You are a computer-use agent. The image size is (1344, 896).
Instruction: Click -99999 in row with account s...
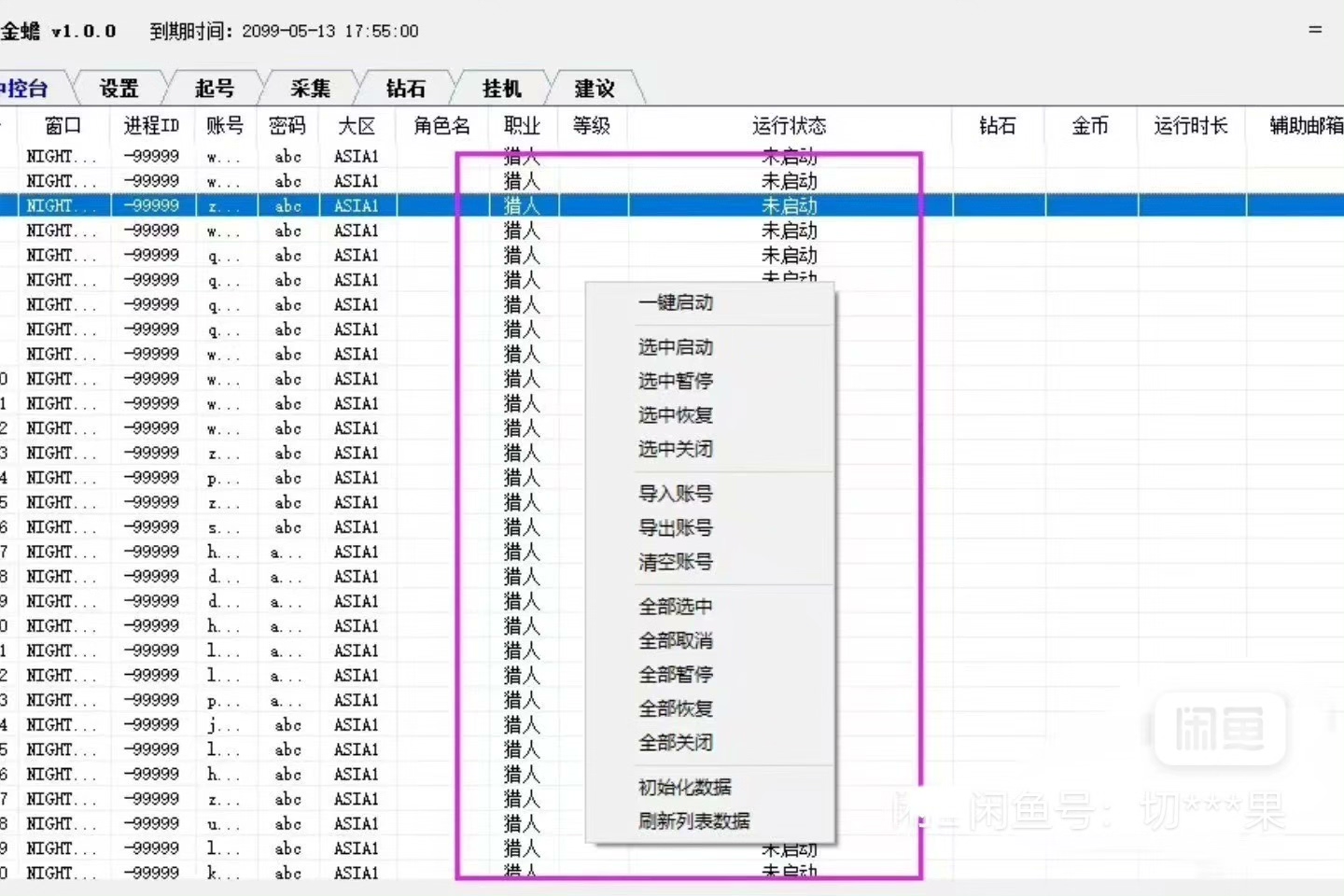click(x=151, y=527)
